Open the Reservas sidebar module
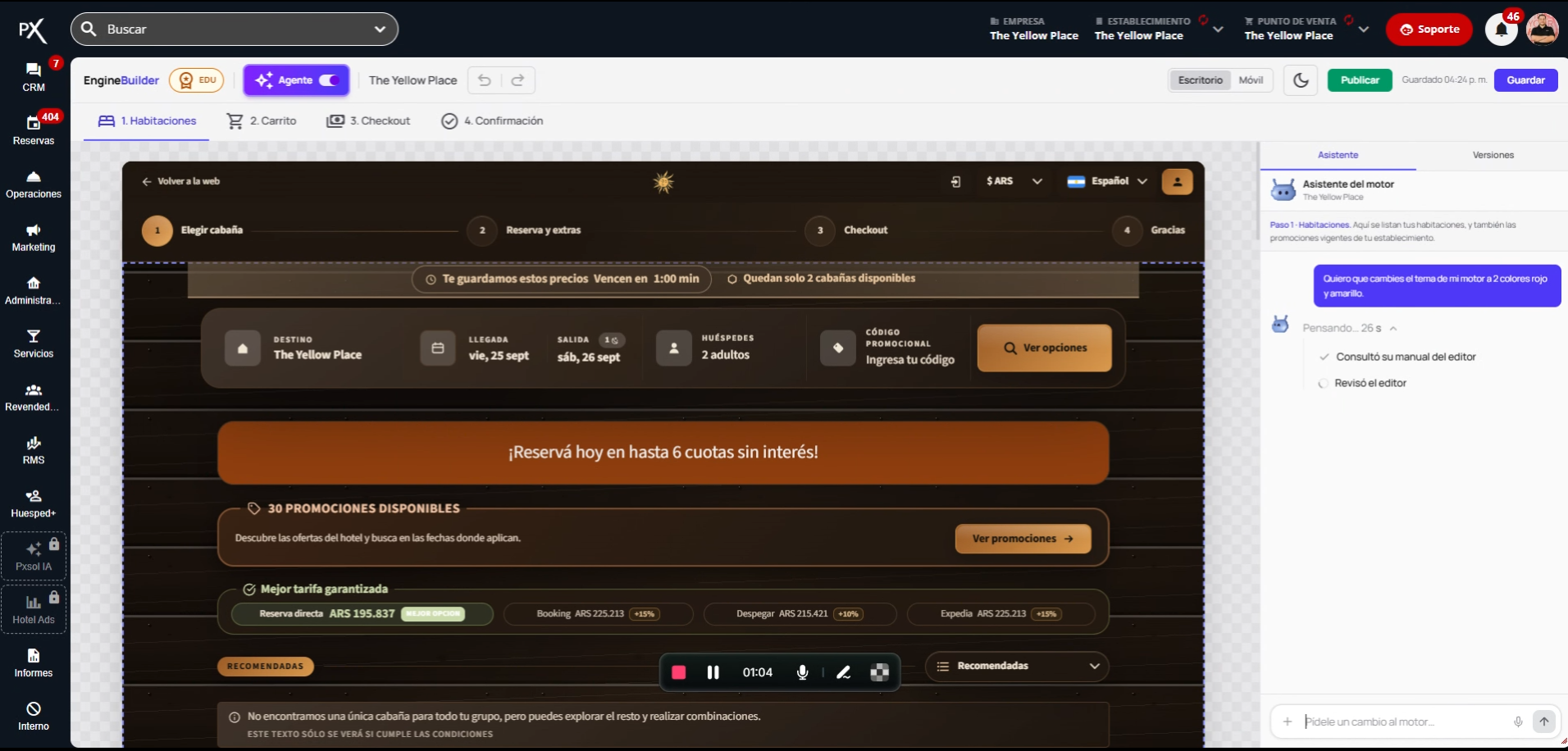The height and width of the screenshot is (751, 1568). coord(34,130)
